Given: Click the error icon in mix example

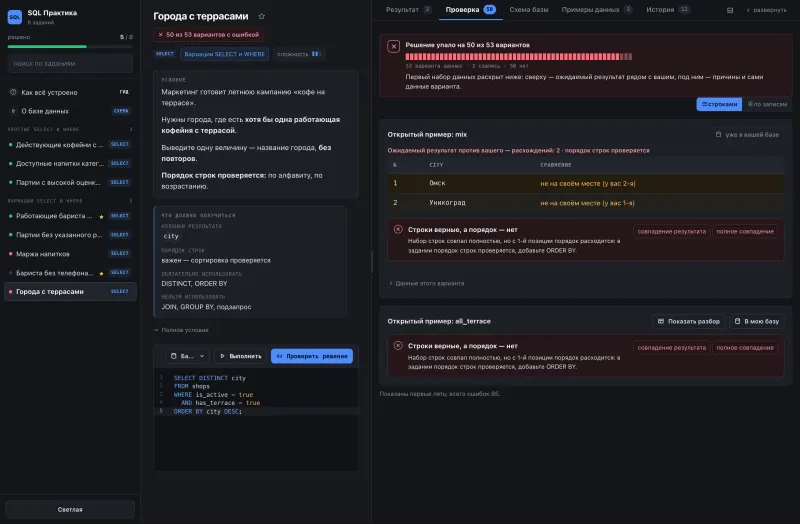Looking at the screenshot, I should coord(398,230).
